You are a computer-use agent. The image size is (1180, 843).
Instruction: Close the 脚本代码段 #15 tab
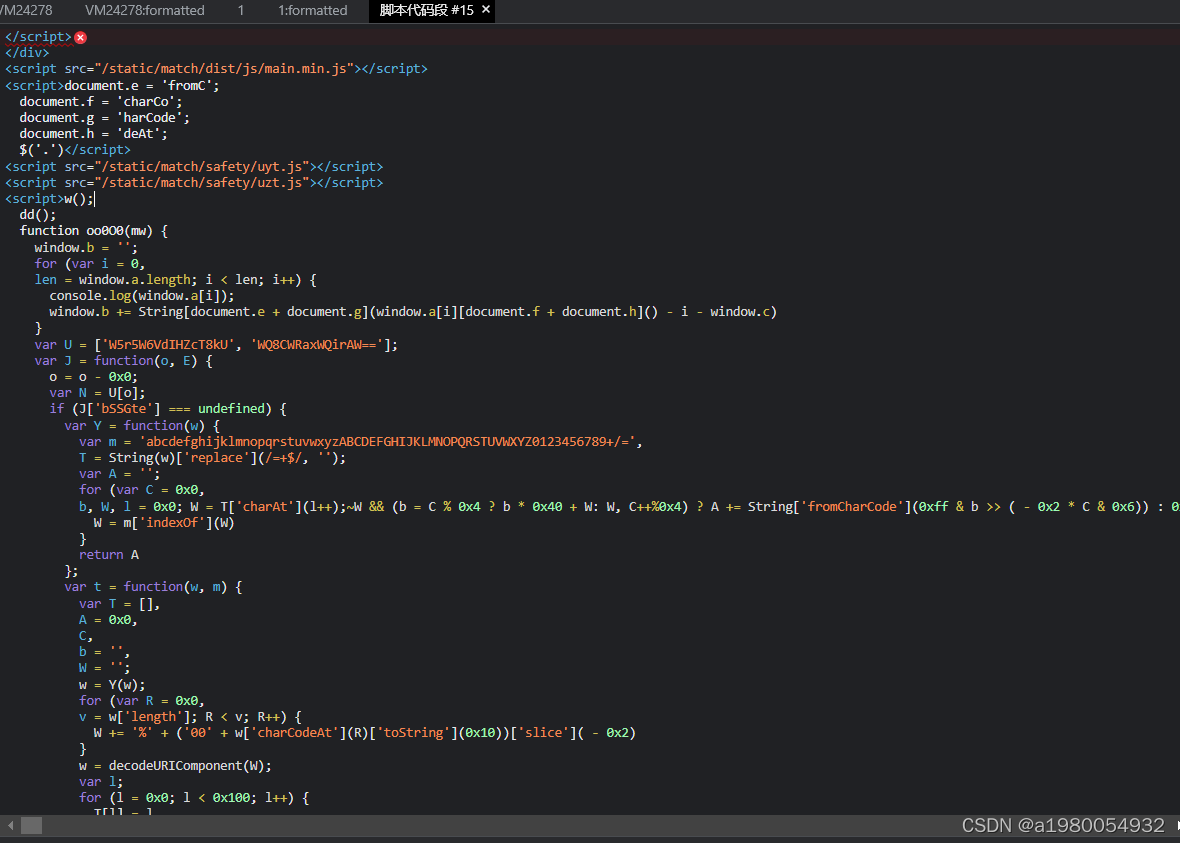click(x=485, y=10)
